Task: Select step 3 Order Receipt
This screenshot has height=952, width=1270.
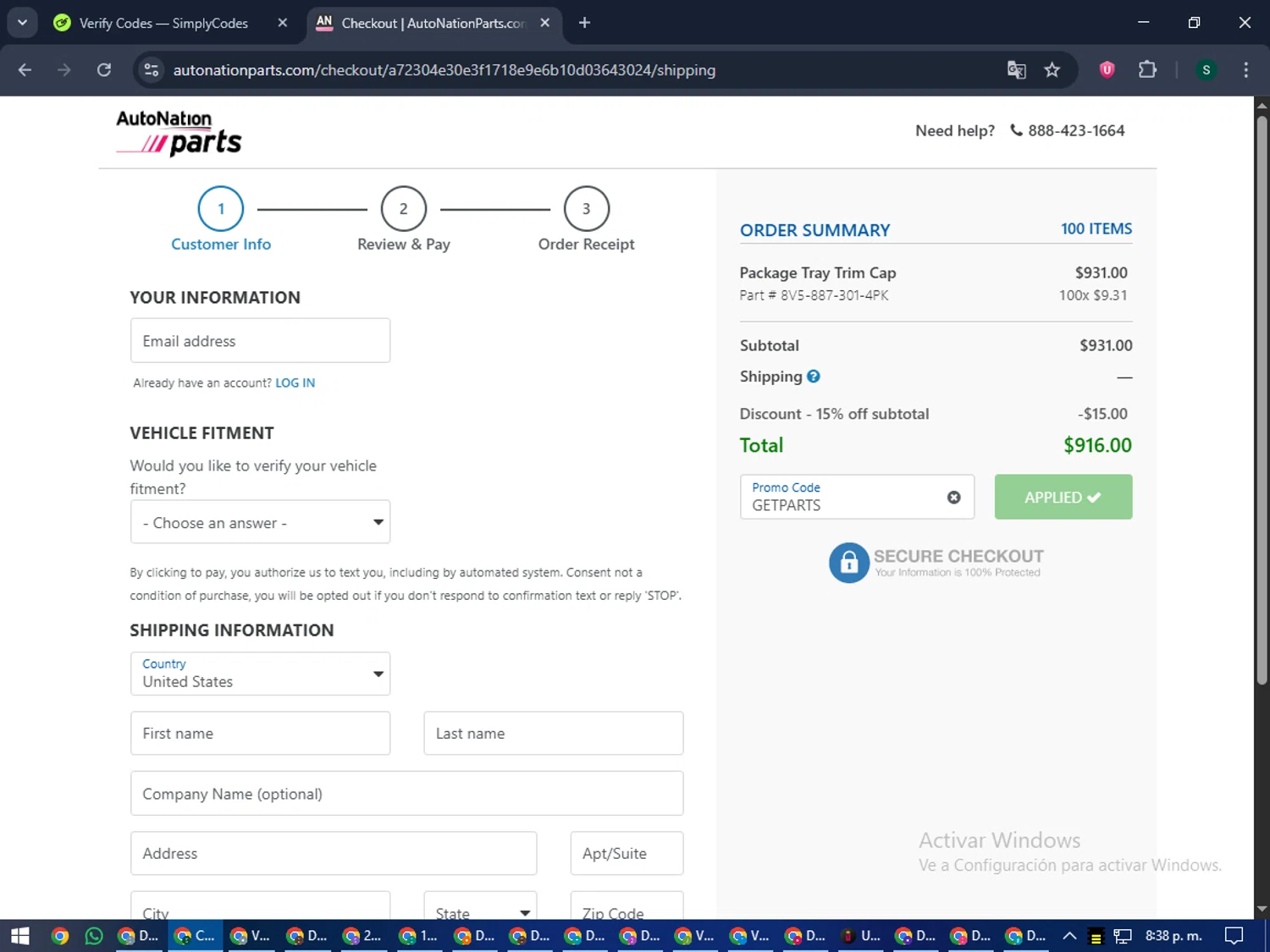Action: (586, 219)
